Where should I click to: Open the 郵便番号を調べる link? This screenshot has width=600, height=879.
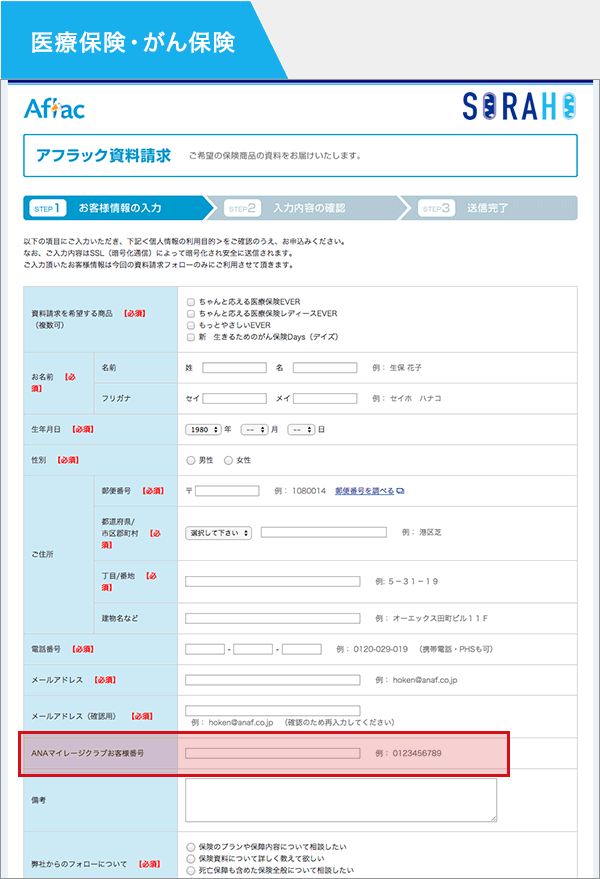364,491
